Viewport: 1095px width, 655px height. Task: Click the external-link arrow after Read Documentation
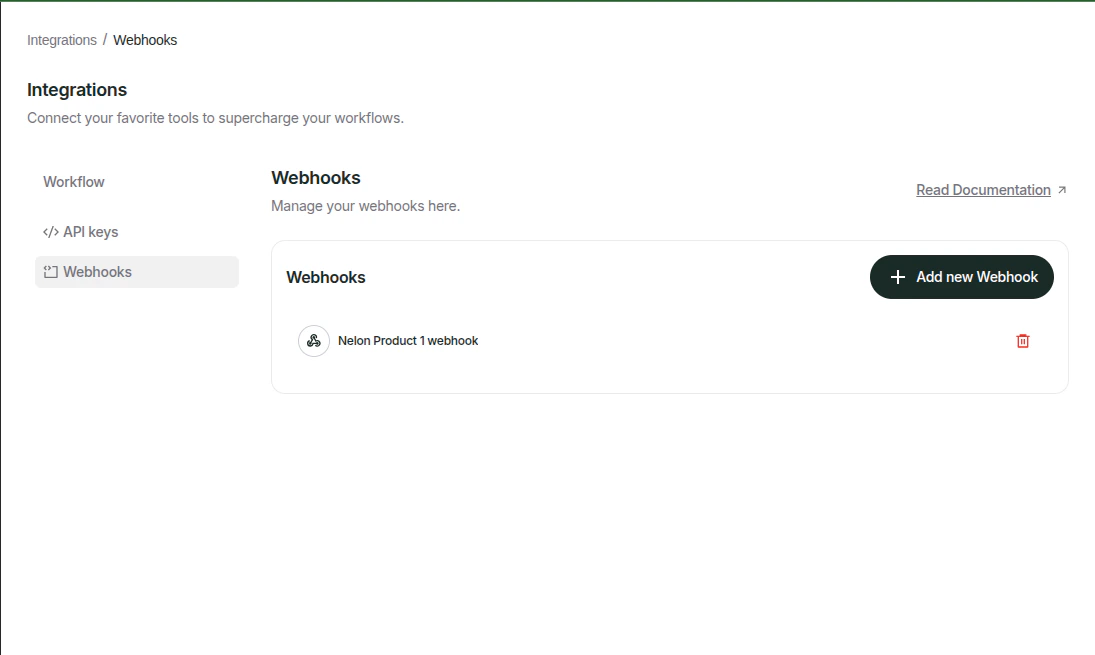(x=1062, y=189)
